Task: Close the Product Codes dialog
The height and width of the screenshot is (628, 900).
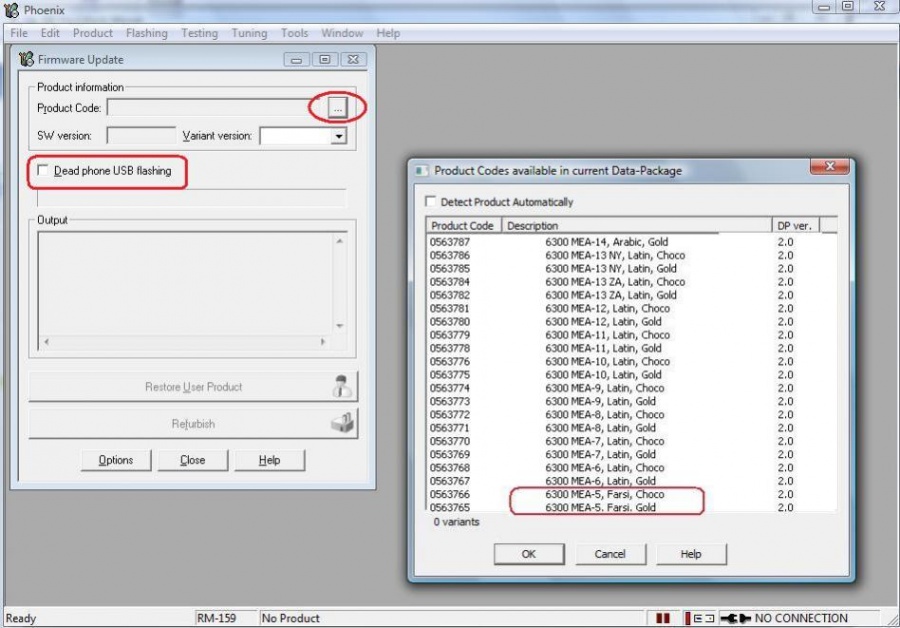Action: 829,166
